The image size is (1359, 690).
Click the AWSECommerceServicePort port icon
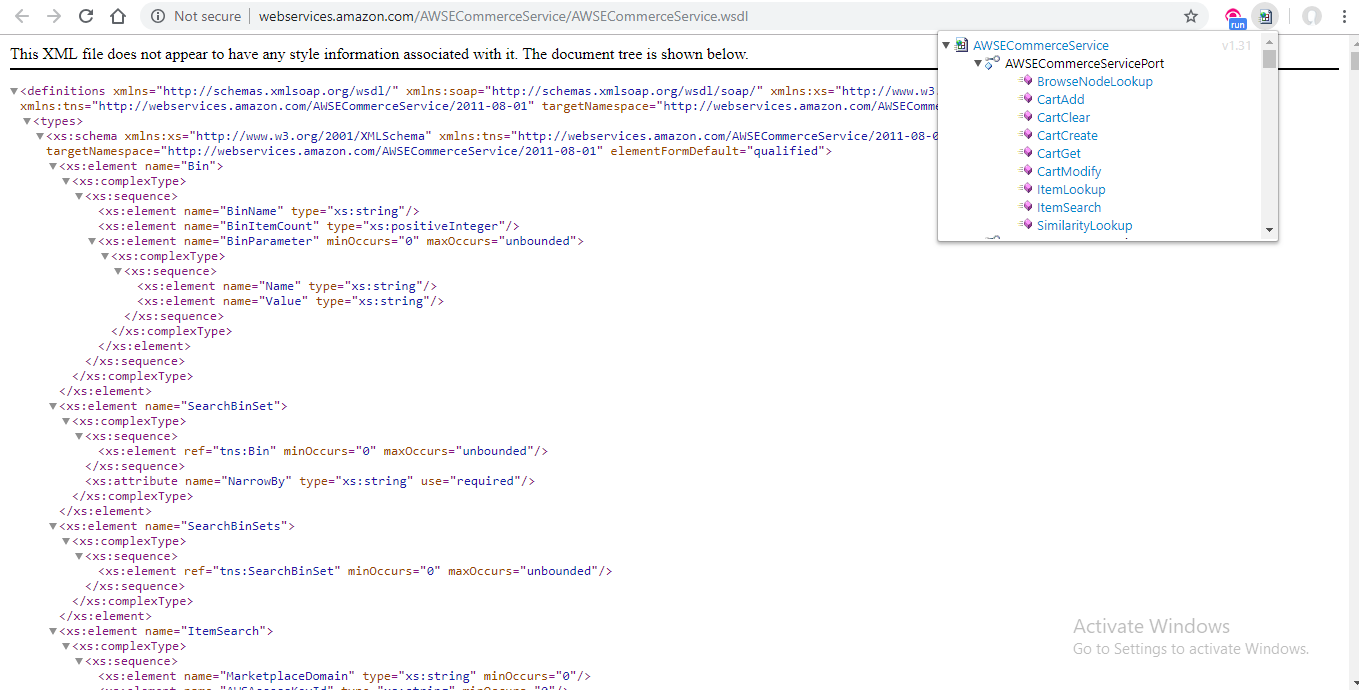[993, 63]
